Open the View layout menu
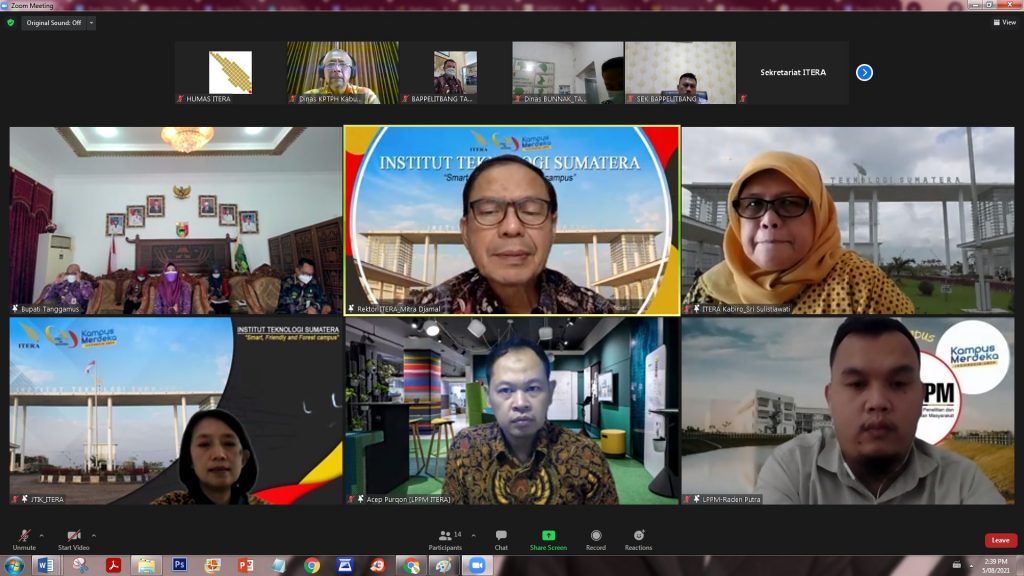This screenshot has width=1024, height=576. pyautogui.click(x=1004, y=22)
